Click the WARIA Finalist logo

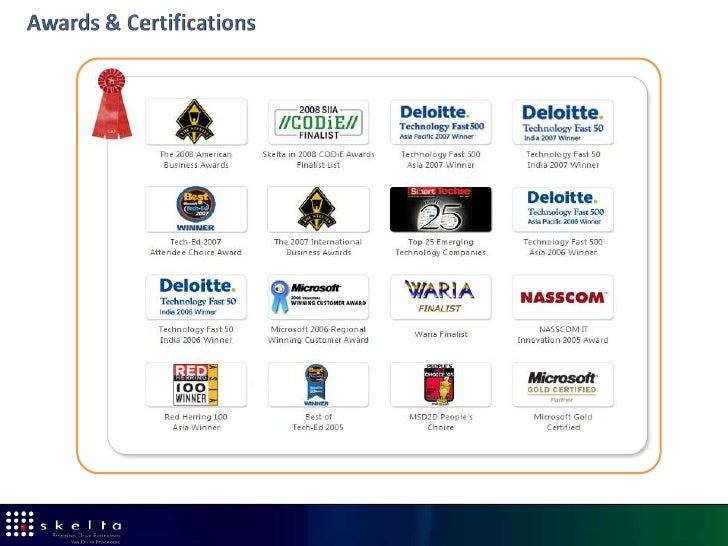(440, 297)
